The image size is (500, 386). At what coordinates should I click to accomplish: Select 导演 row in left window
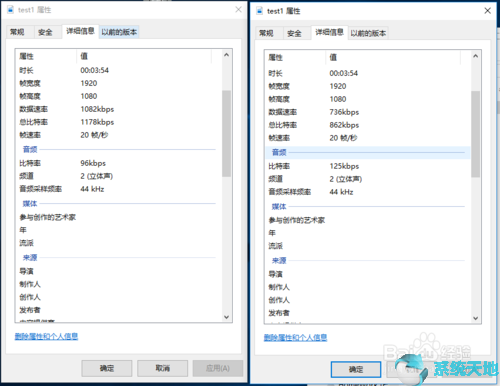pos(118,271)
